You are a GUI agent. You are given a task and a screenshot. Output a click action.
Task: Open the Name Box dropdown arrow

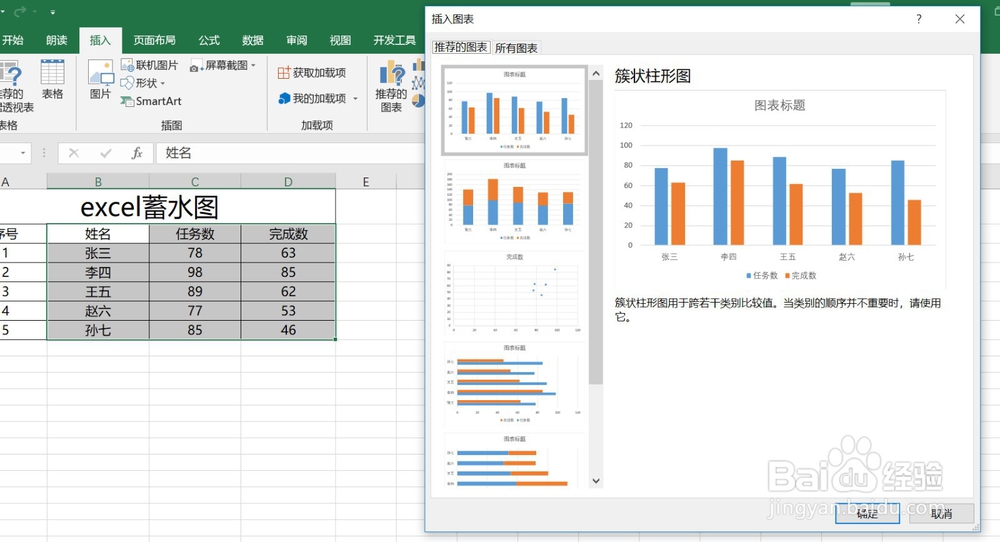point(23,153)
